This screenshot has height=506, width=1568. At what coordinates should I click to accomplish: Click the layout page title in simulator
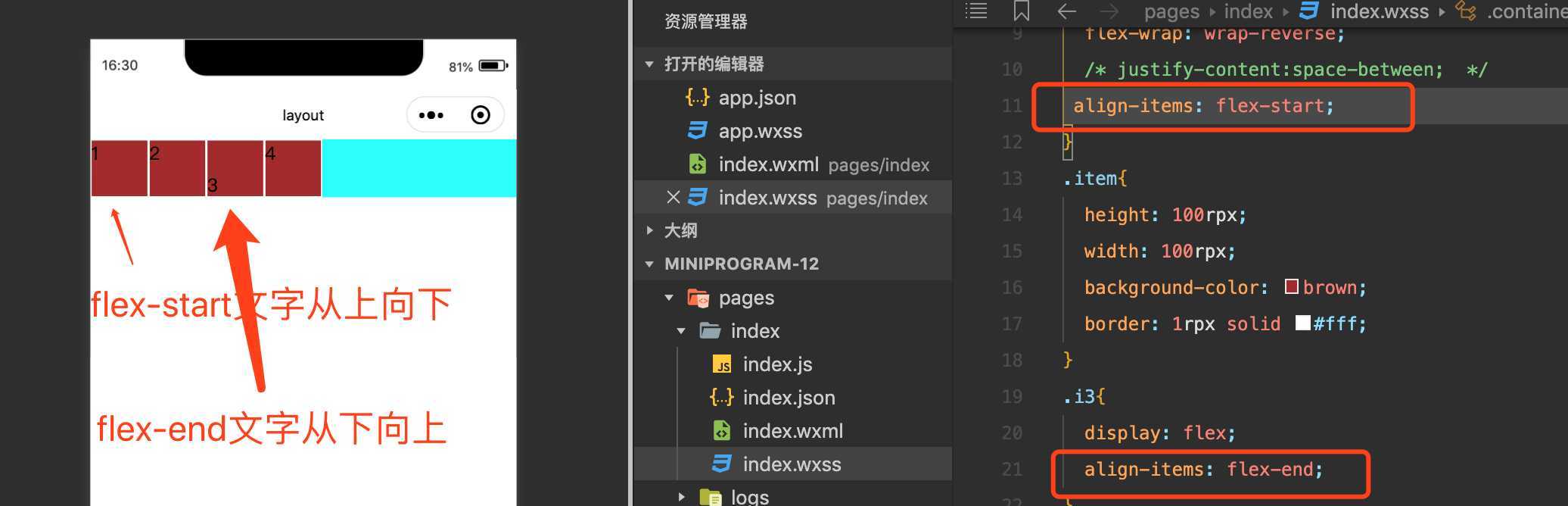[x=303, y=115]
